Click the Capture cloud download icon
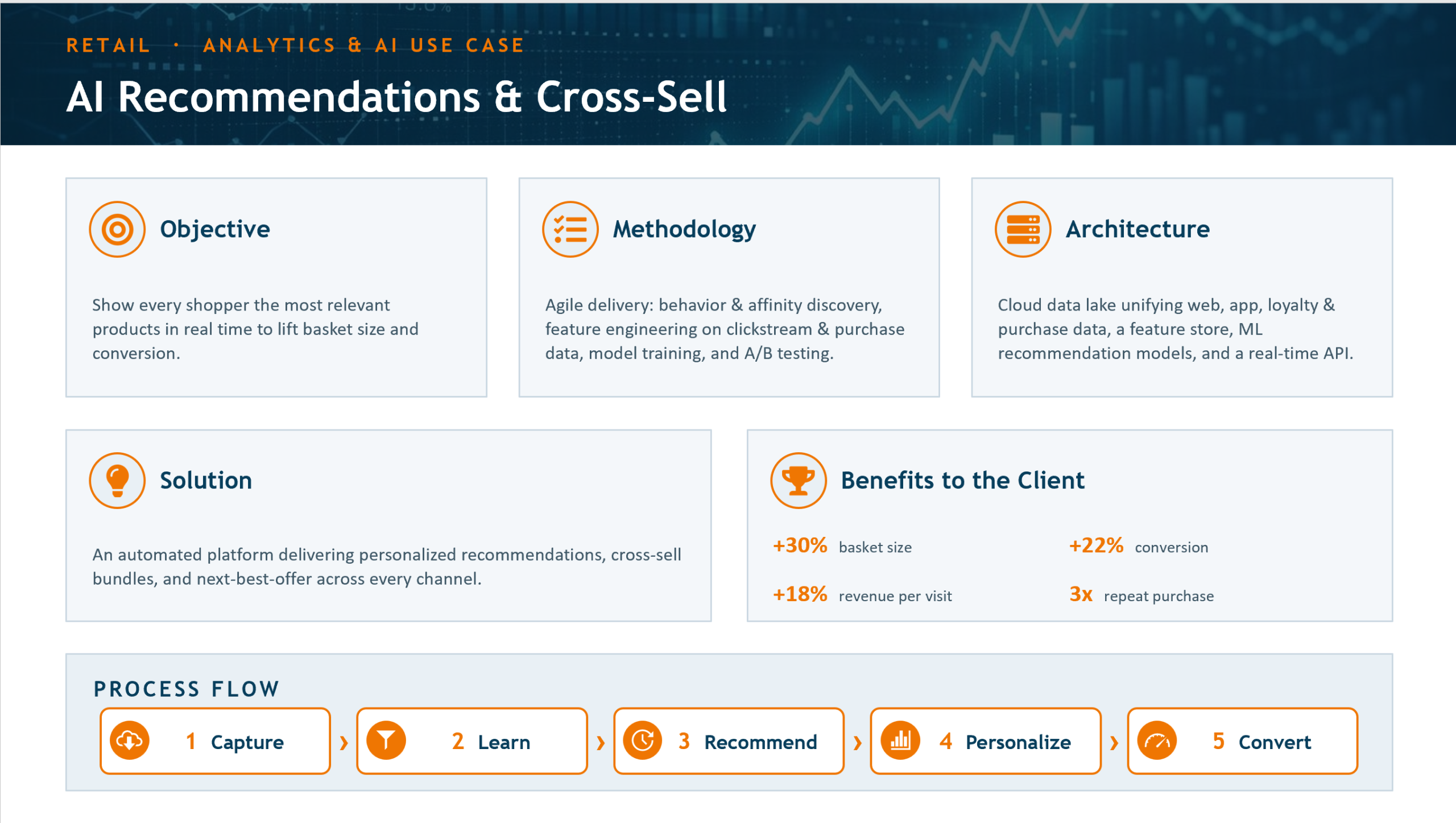The height and width of the screenshot is (823, 1456). (130, 741)
